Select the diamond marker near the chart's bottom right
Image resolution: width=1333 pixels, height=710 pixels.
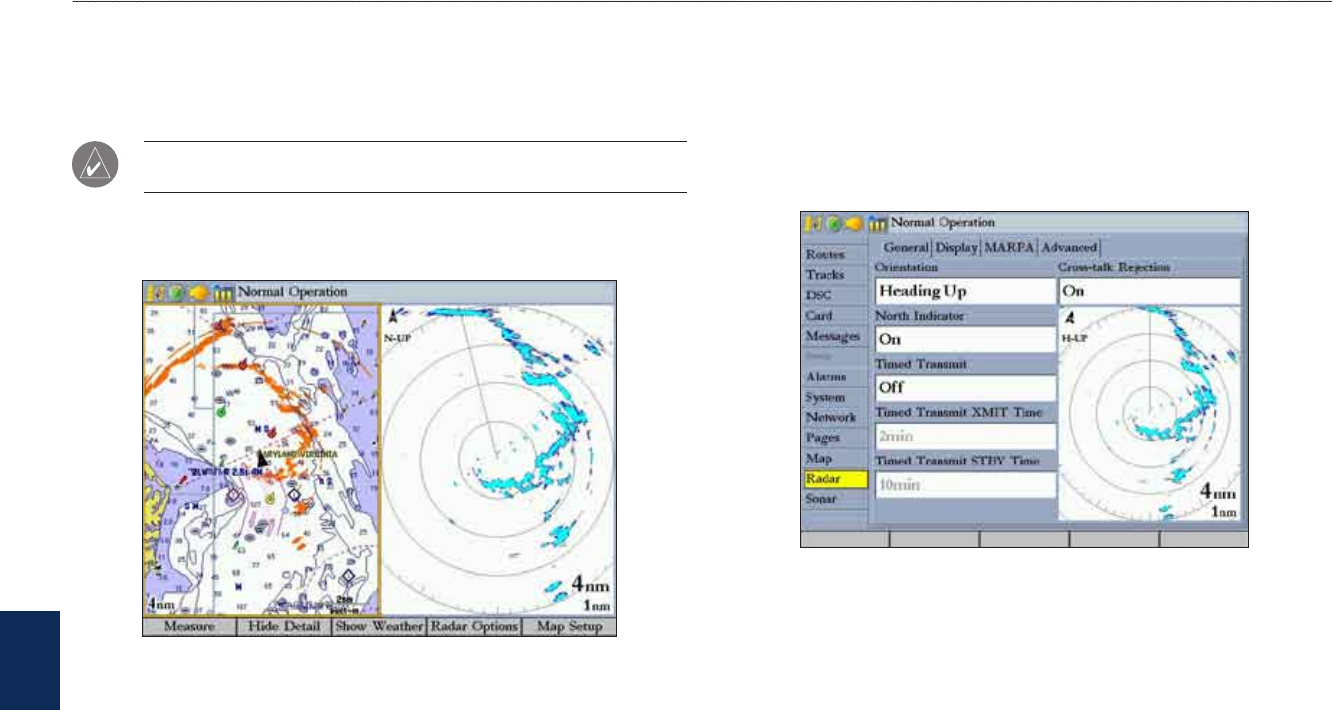click(347, 577)
